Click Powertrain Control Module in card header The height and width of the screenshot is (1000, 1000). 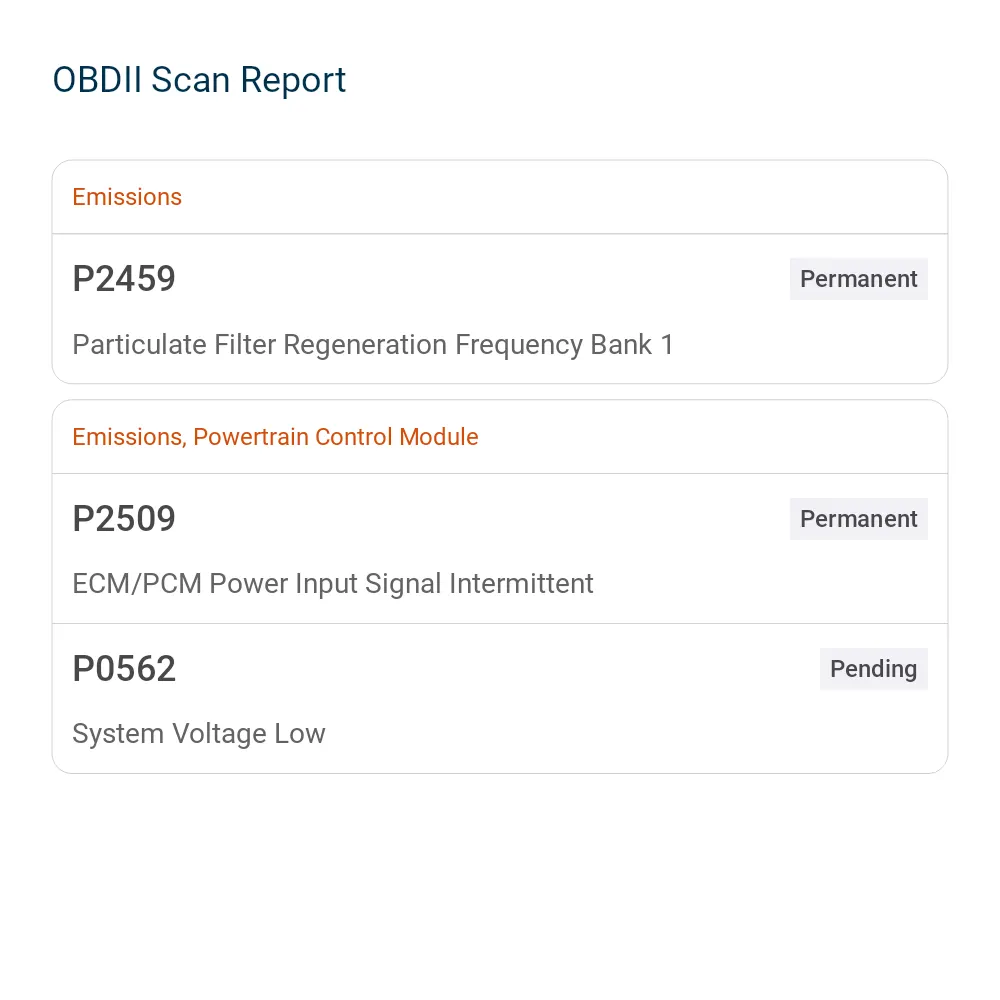click(x=335, y=438)
